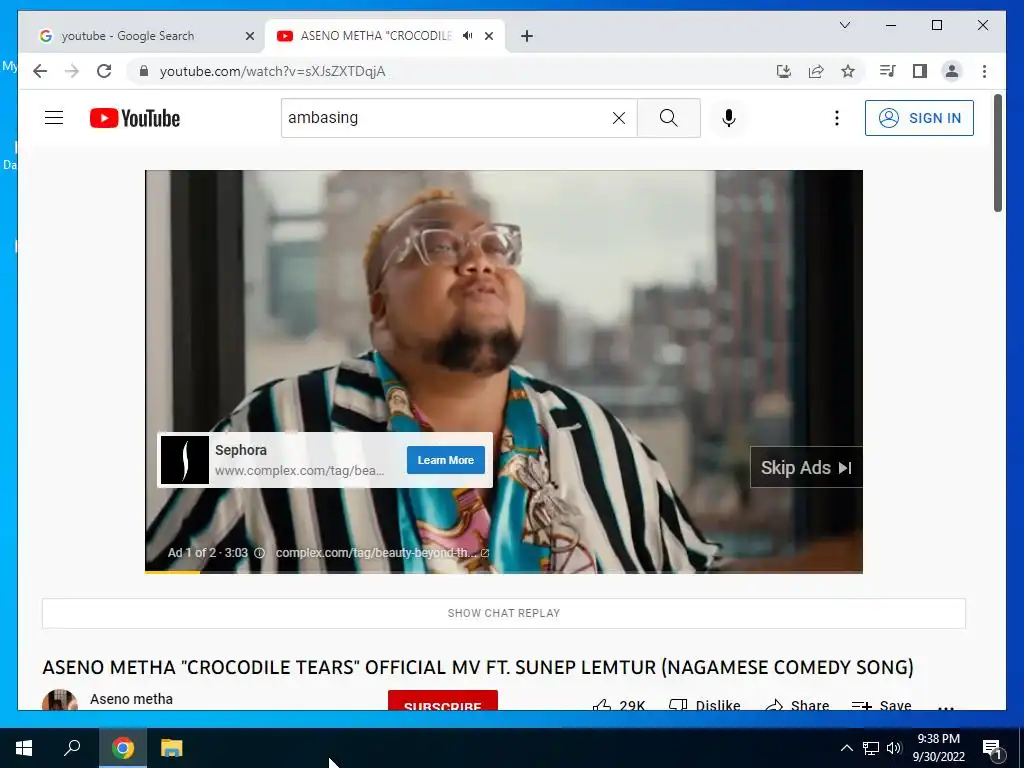Open notification center icon

point(991,749)
